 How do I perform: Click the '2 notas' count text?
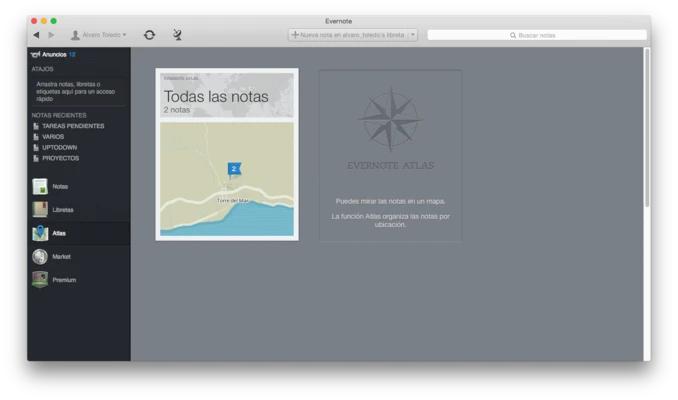tap(177, 110)
